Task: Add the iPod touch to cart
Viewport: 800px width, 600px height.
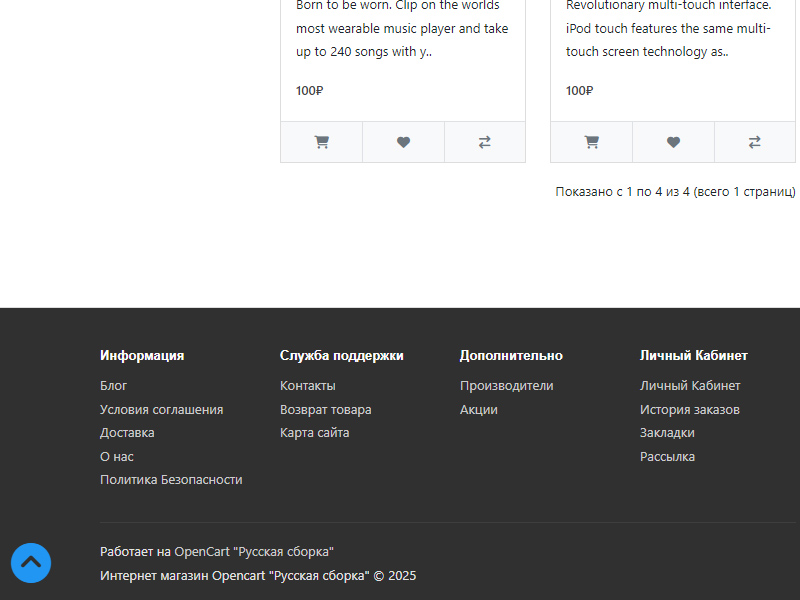Action: click(591, 142)
